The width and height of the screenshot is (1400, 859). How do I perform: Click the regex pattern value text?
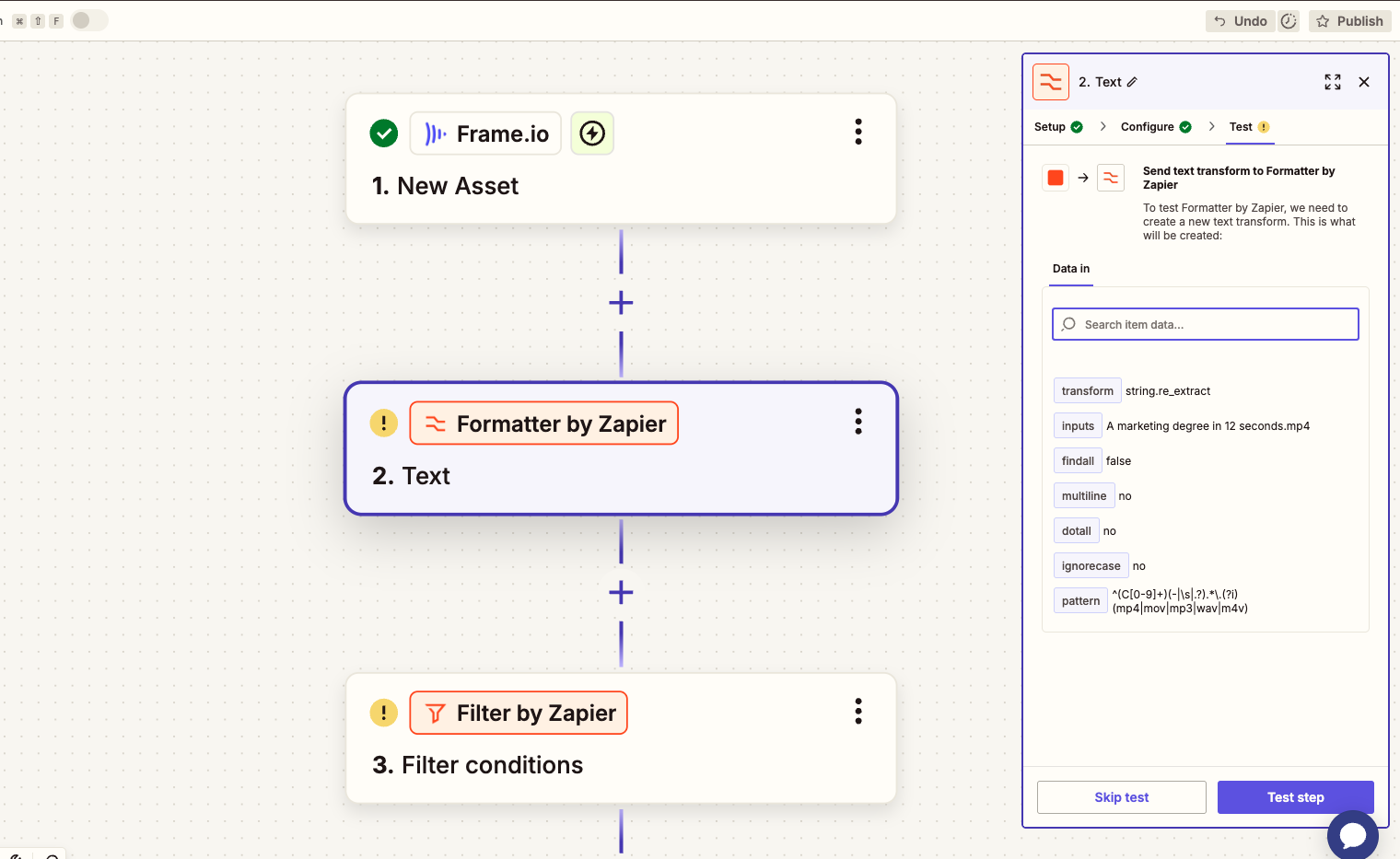1180,601
